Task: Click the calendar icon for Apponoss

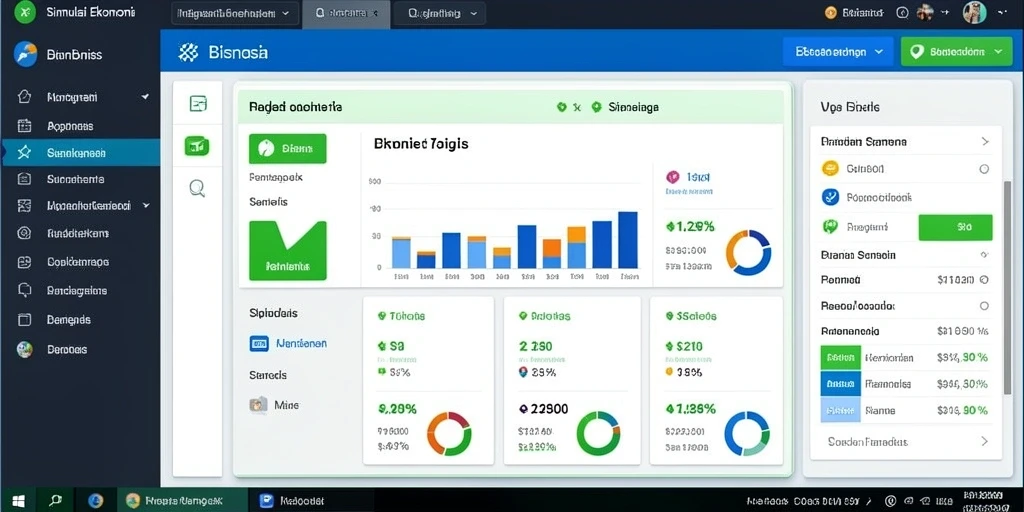Action: point(24,126)
